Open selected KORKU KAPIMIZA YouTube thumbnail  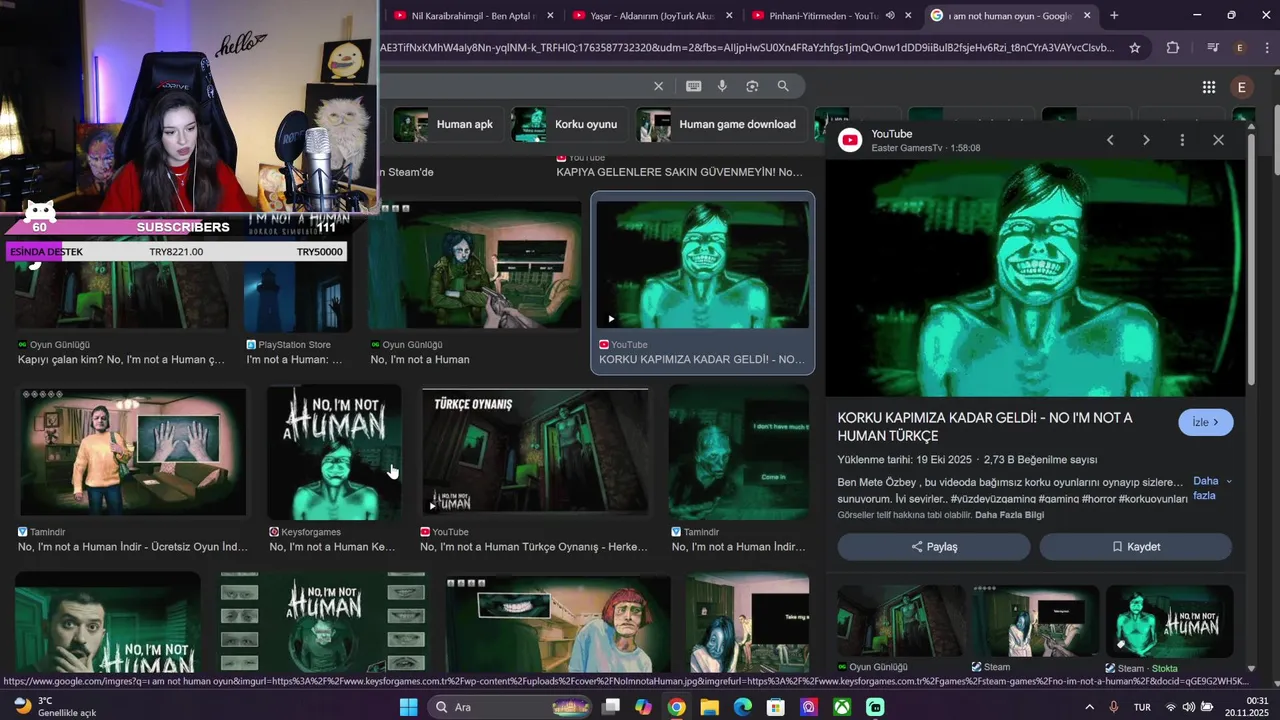tap(703, 265)
